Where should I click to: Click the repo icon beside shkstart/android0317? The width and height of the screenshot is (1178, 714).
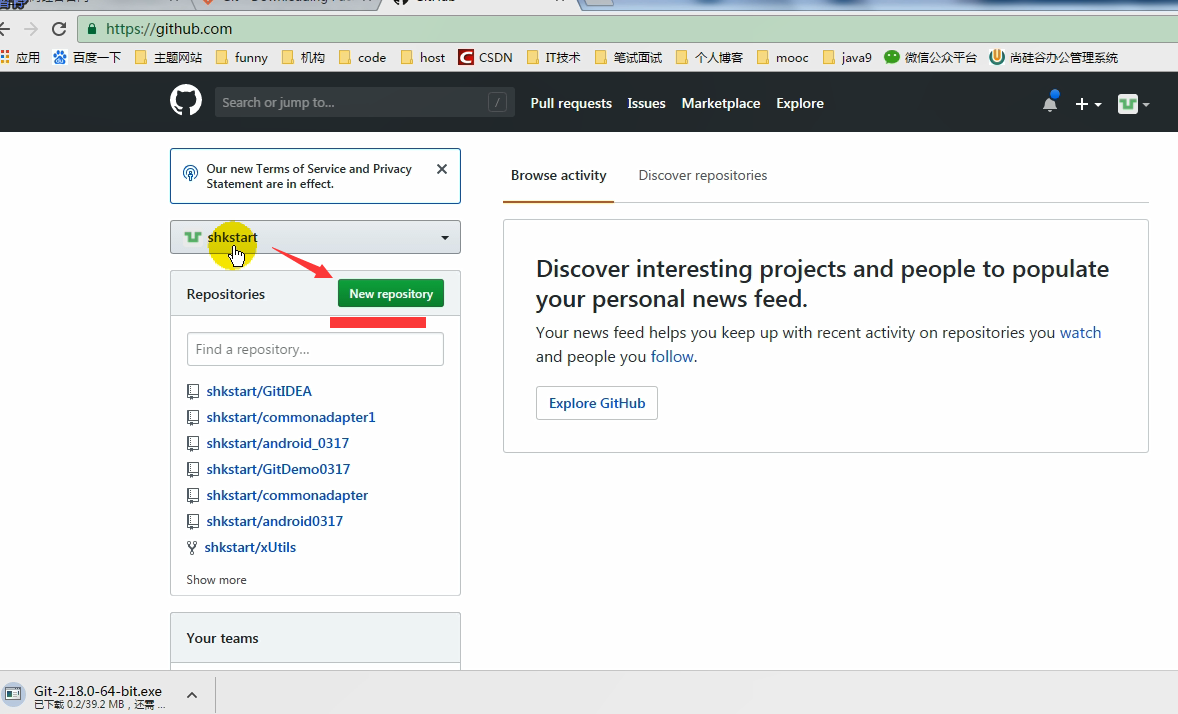tap(193, 522)
